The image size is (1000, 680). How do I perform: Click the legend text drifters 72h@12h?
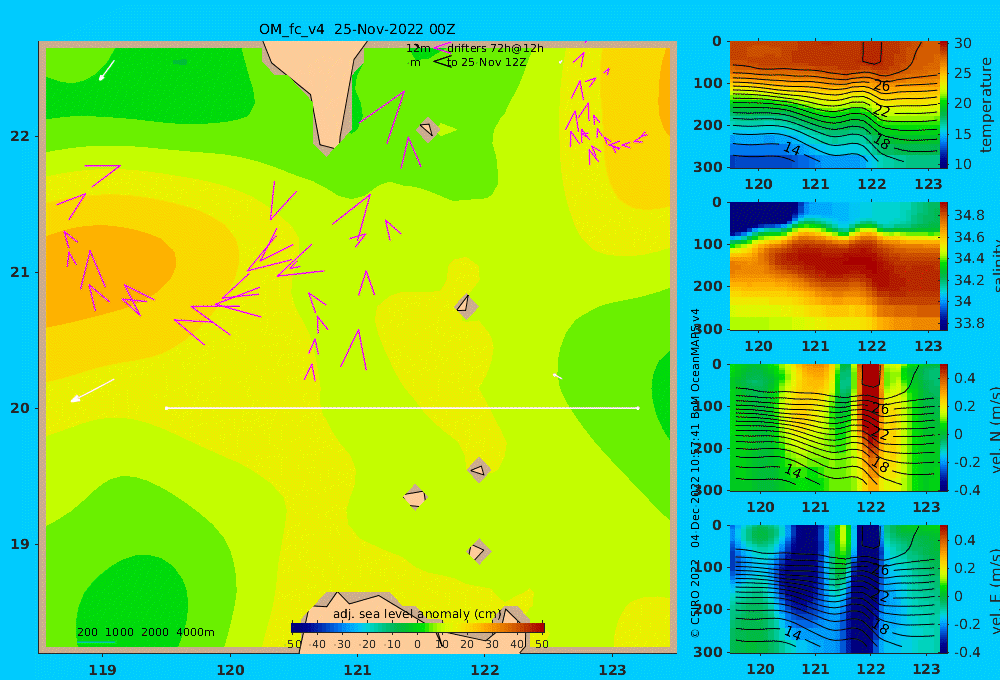pyautogui.click(x=496, y=48)
